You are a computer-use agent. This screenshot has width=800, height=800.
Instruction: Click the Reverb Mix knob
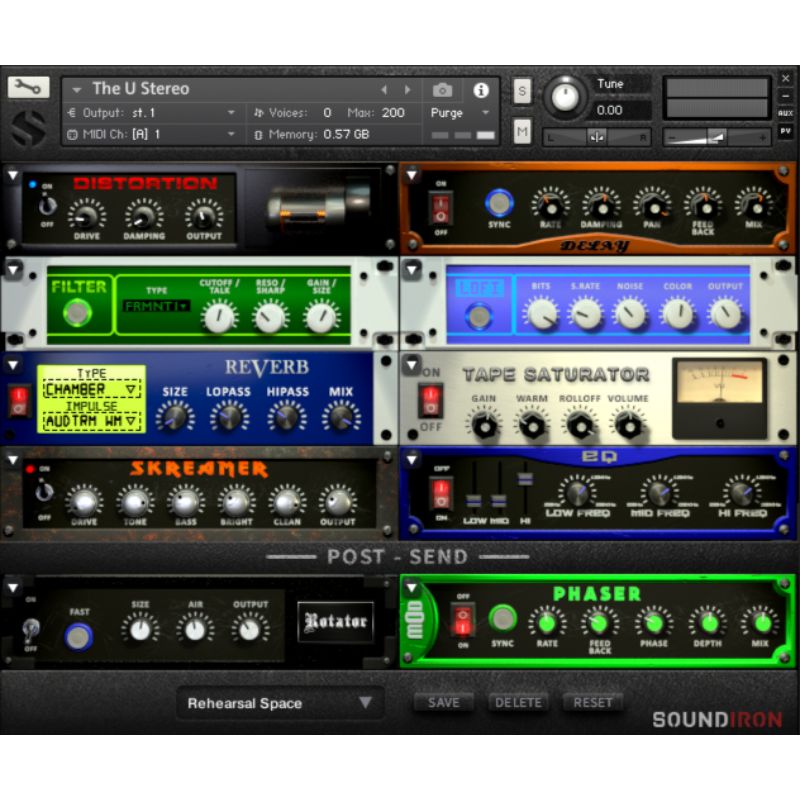pos(341,417)
